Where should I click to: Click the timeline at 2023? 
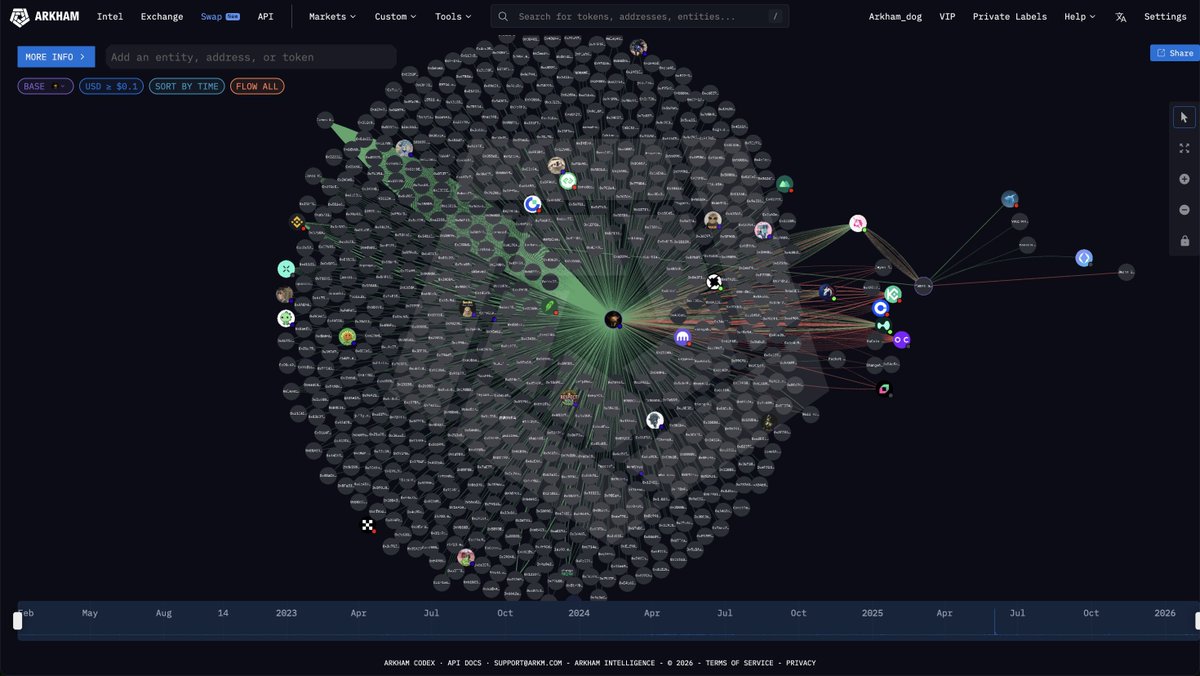286,613
